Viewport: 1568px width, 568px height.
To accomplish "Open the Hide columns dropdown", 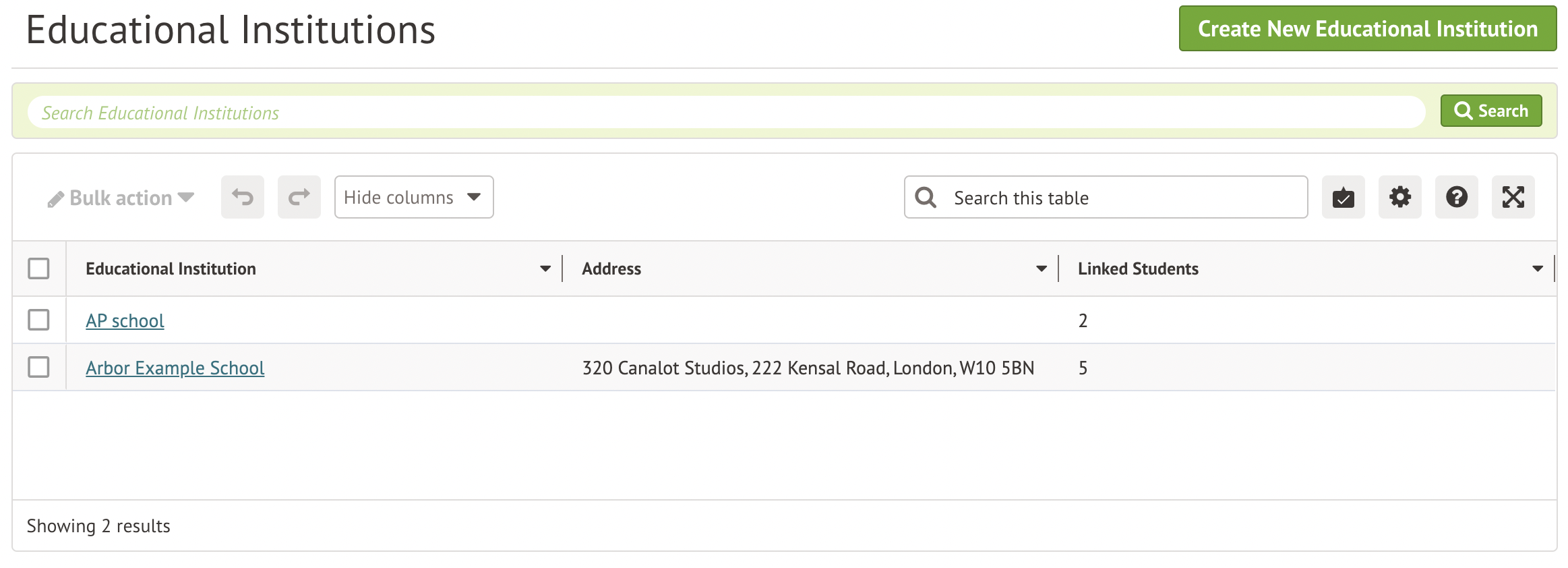I will (413, 197).
